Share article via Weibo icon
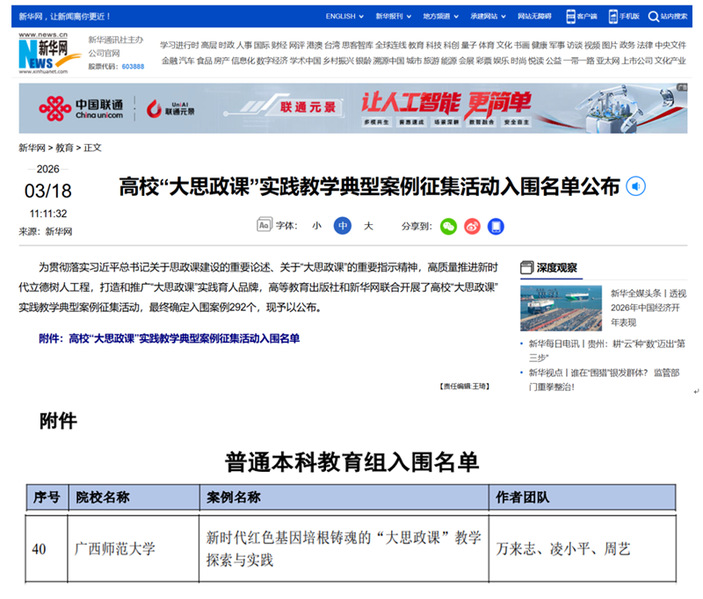Image resolution: width=703 pixels, height=599 pixels. [472, 226]
